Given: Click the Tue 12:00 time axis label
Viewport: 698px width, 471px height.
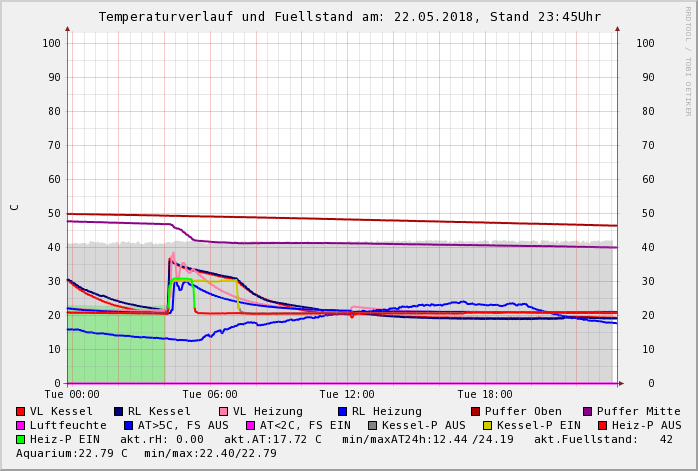Looking at the screenshot, I should coord(347,395).
